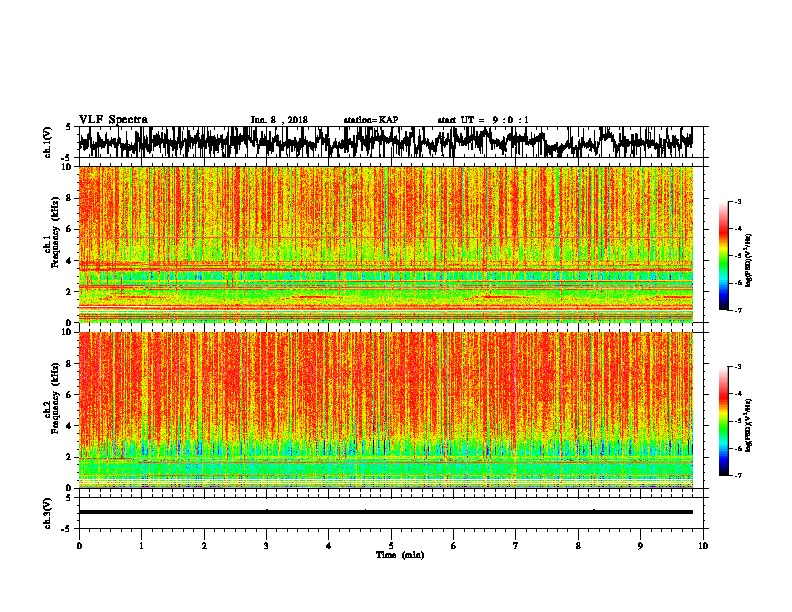Click the ch.1 spectrogram color scale bar
Screen dimensions: 792x612
(724, 256)
